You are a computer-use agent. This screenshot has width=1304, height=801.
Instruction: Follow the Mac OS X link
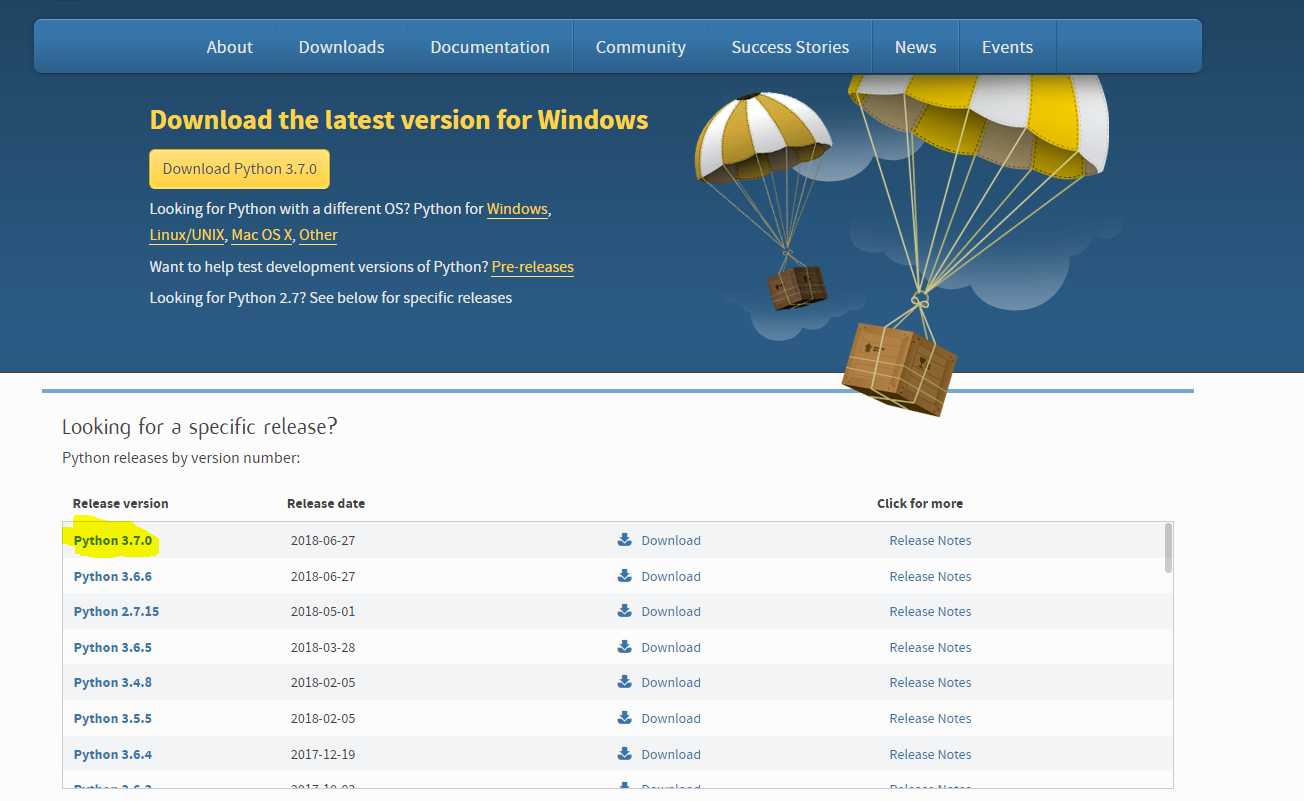tap(262, 235)
